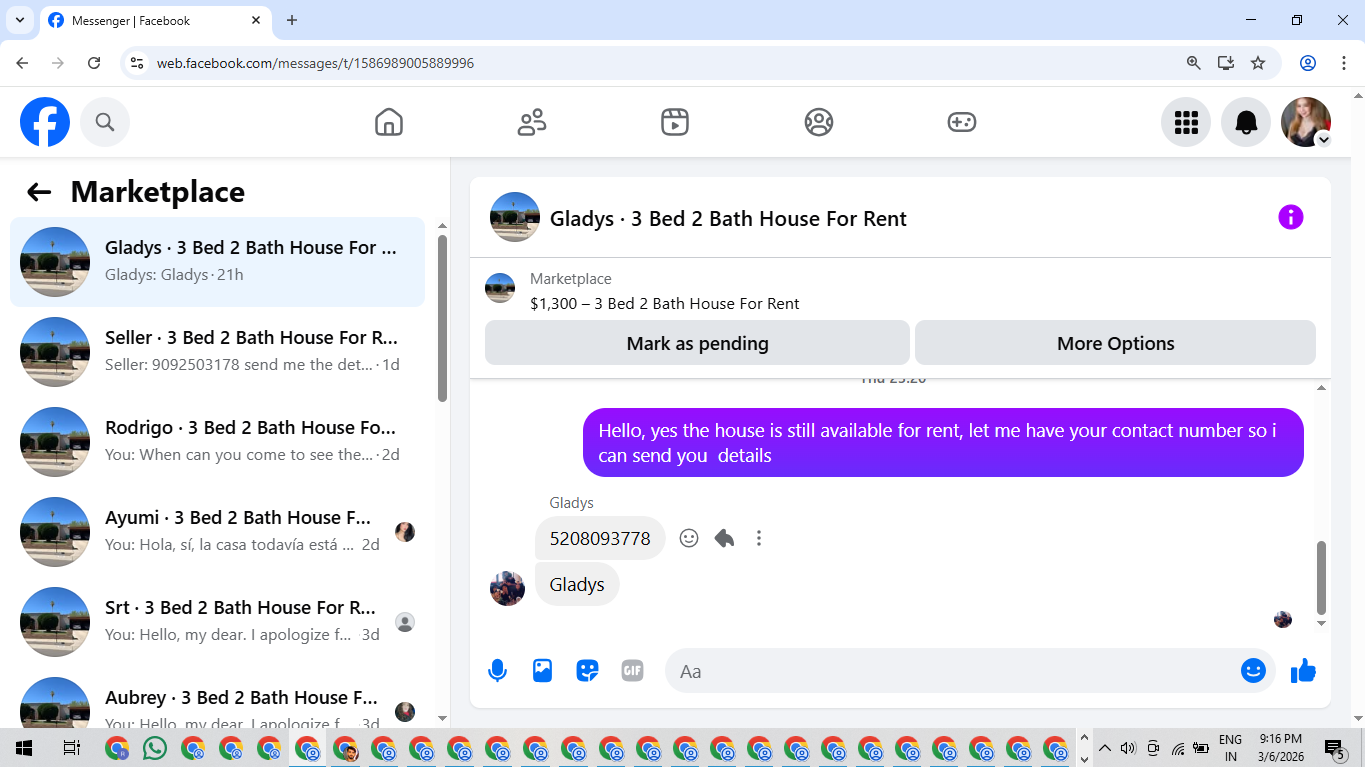This screenshot has width=1365, height=767.
Task: Show hidden system tray icons
Action: coord(1105,748)
